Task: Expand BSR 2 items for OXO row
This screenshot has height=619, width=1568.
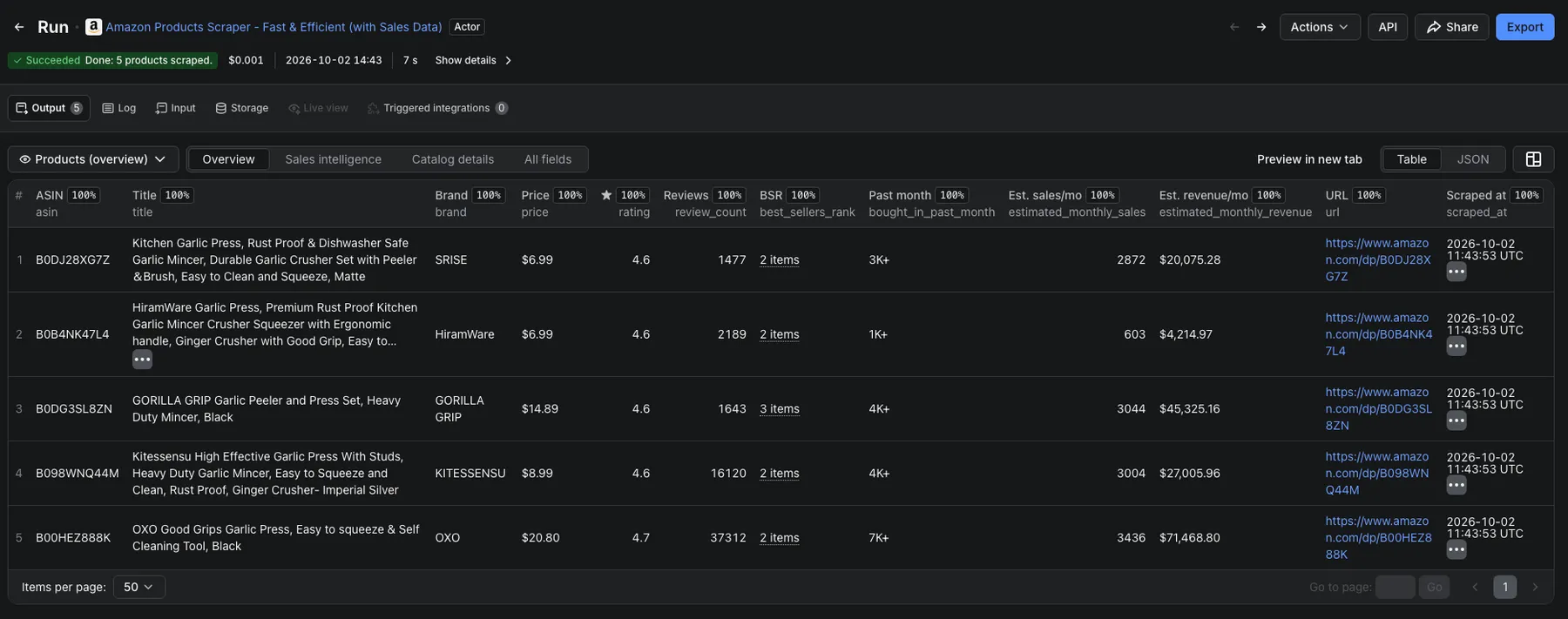Action: tap(780, 538)
